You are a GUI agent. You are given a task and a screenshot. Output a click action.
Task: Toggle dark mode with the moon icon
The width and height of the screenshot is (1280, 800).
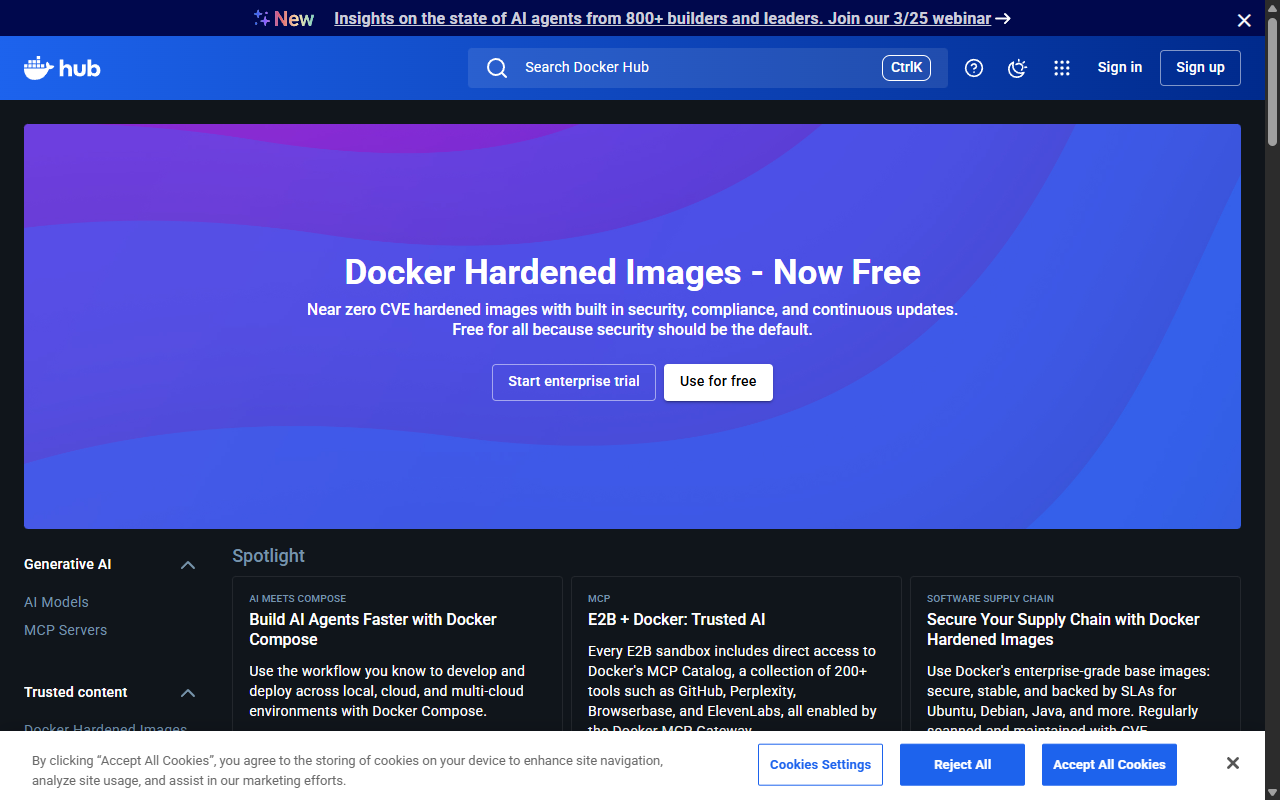(1017, 68)
